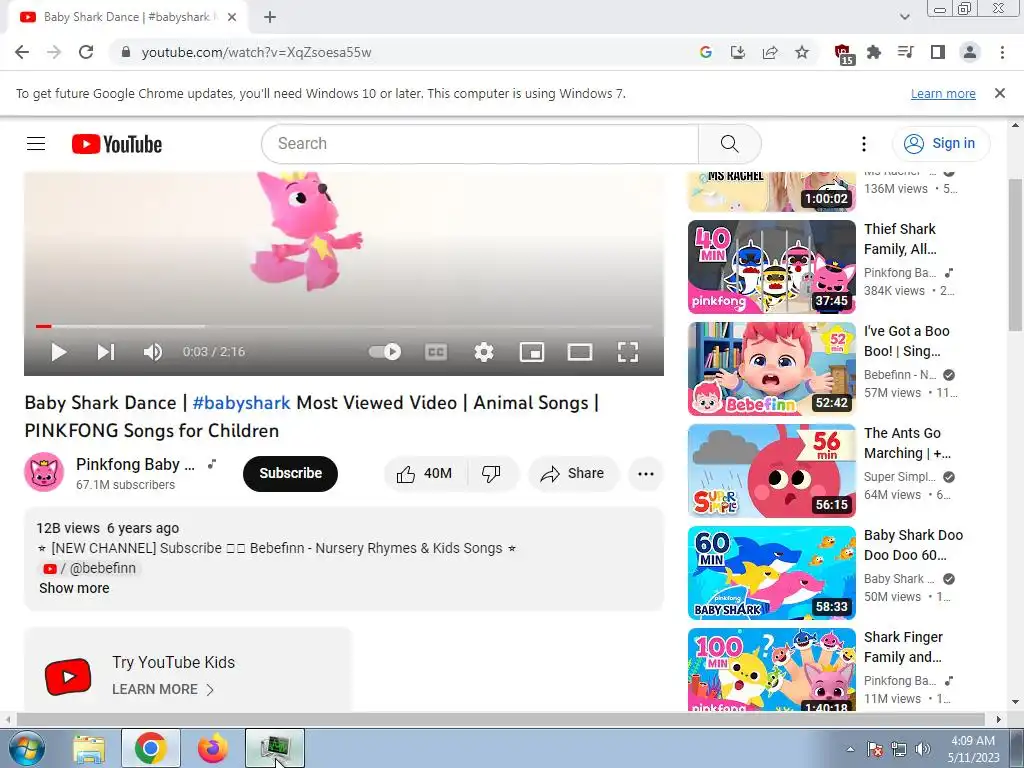This screenshot has height=768, width=1024.
Task: Open Chrome profile avatar
Action: click(970, 52)
